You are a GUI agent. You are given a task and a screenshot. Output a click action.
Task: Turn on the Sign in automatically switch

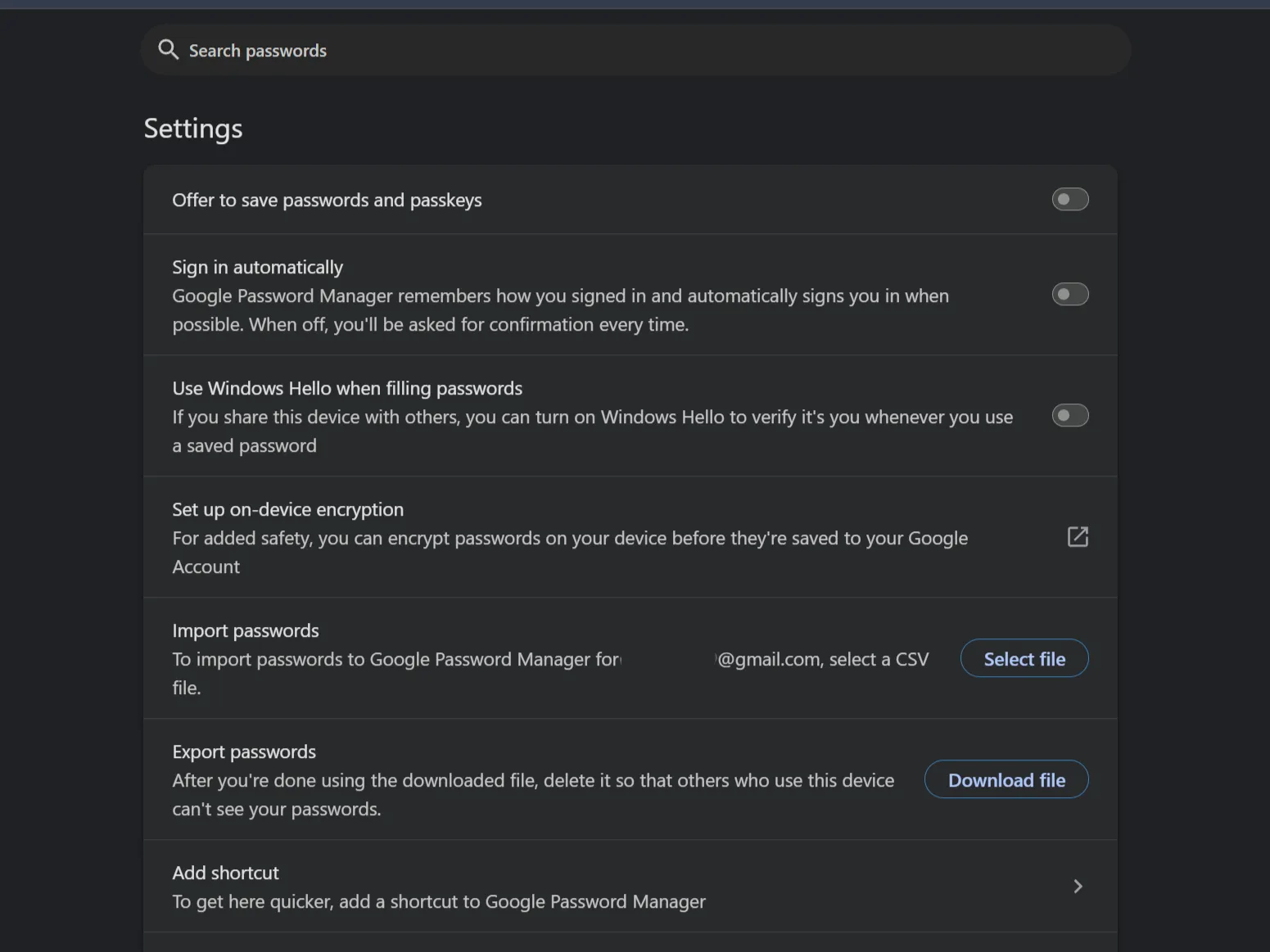(1069, 295)
